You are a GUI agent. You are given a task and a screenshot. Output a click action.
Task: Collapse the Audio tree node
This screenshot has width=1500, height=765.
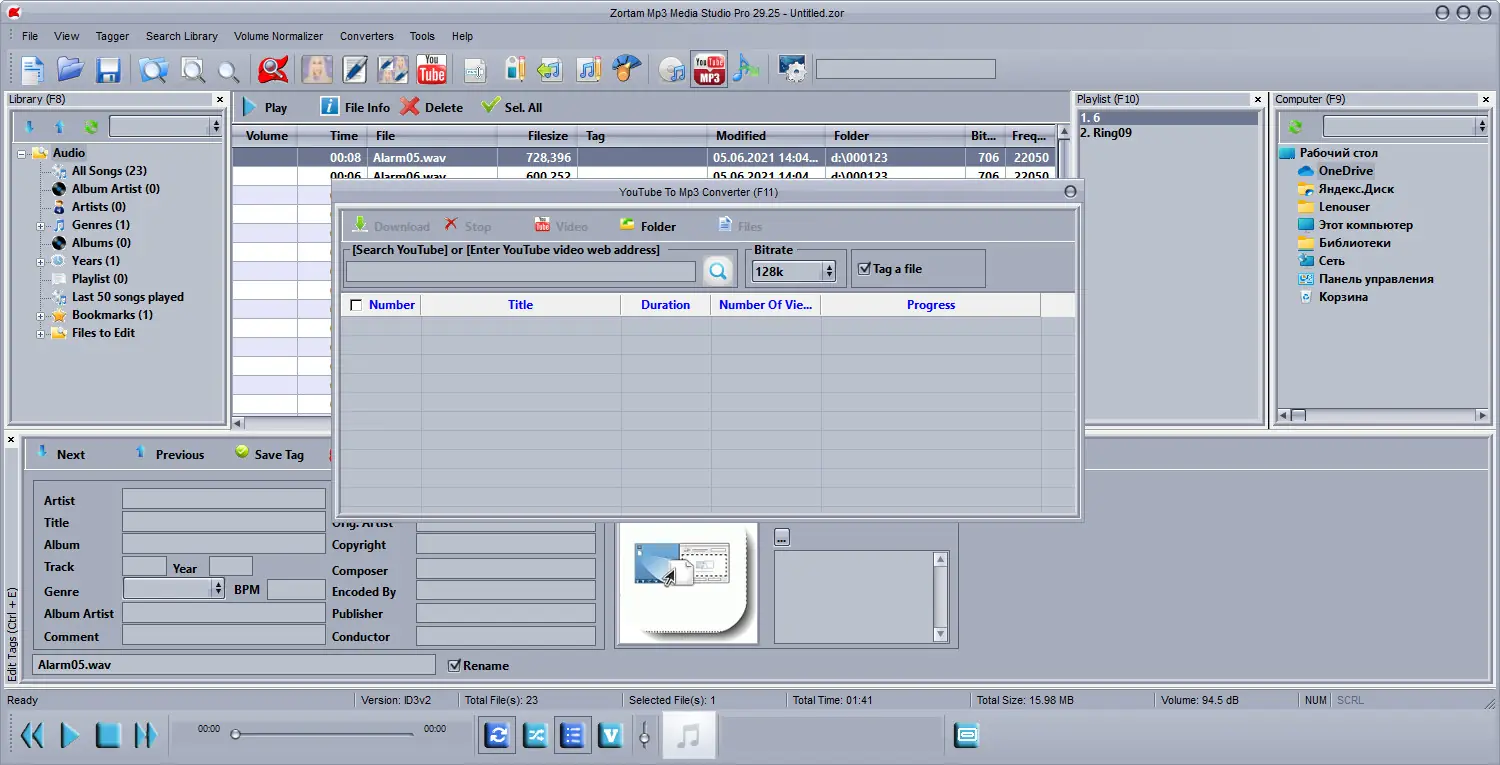coord(22,153)
